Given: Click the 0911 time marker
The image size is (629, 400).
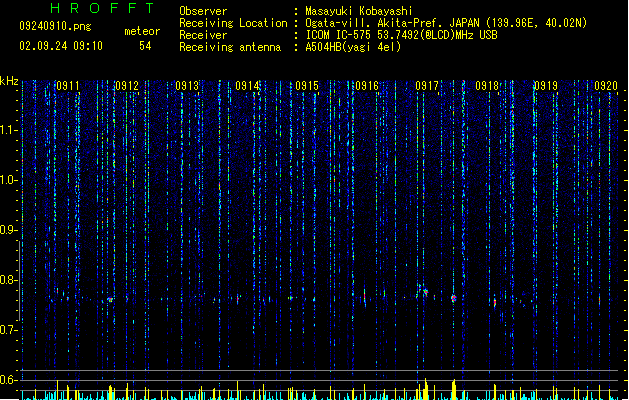Looking at the screenshot, I should pos(68,86).
